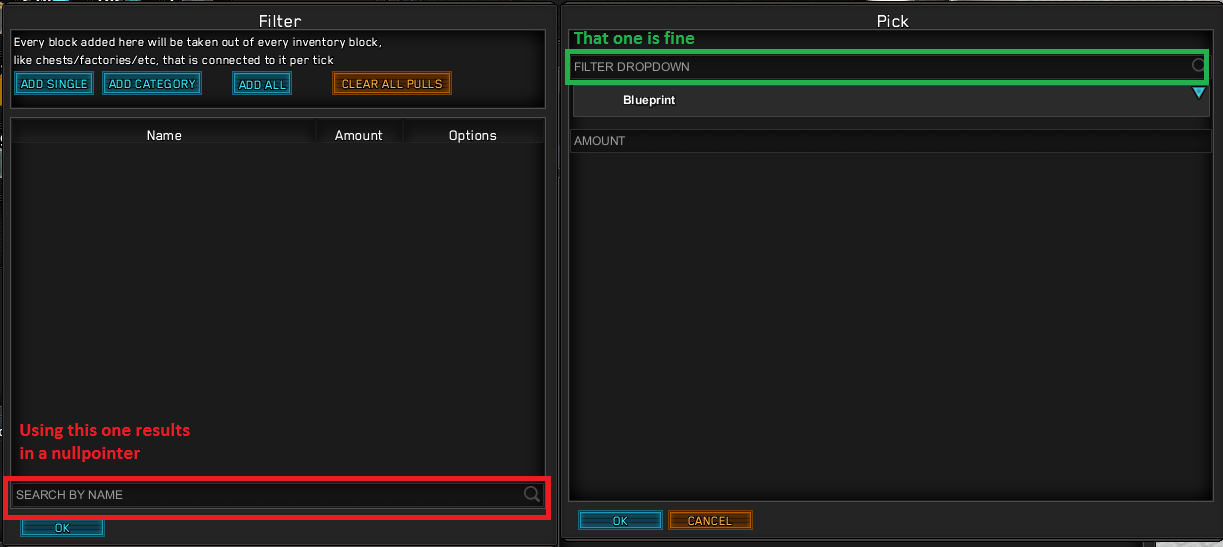Click the Options column header

[x=473, y=135]
